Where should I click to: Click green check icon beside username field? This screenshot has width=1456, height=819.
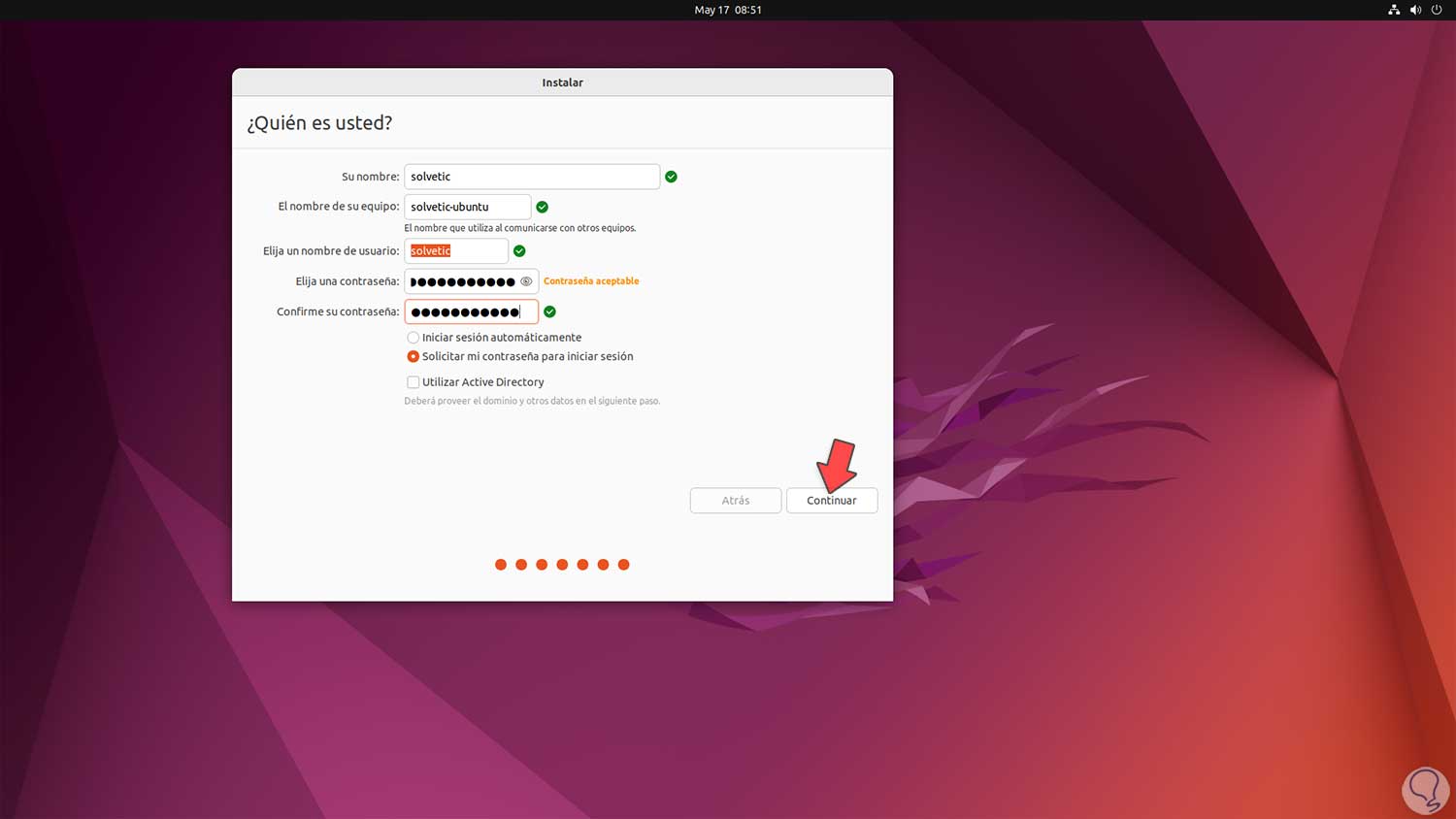tap(519, 251)
